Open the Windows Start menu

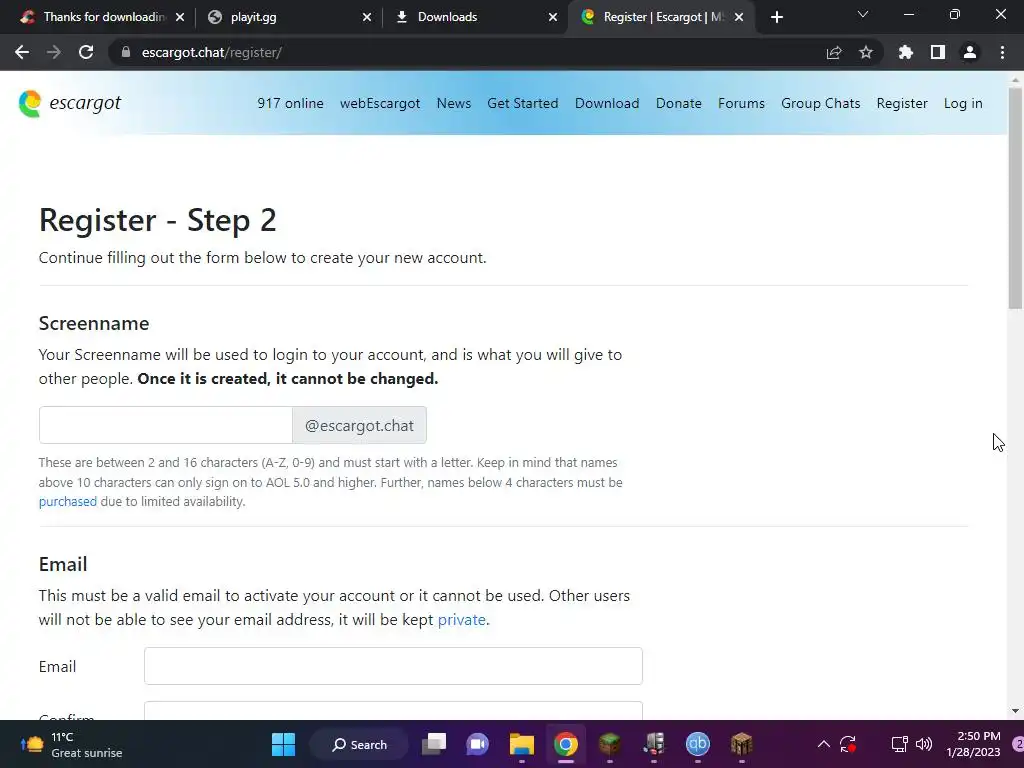(283, 744)
